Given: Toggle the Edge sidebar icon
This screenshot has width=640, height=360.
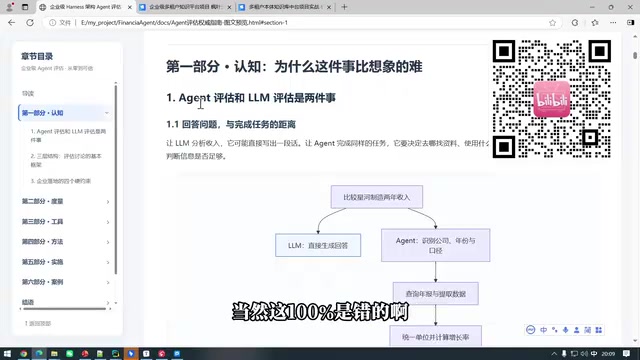Looking at the screenshot, I should (631, 22).
